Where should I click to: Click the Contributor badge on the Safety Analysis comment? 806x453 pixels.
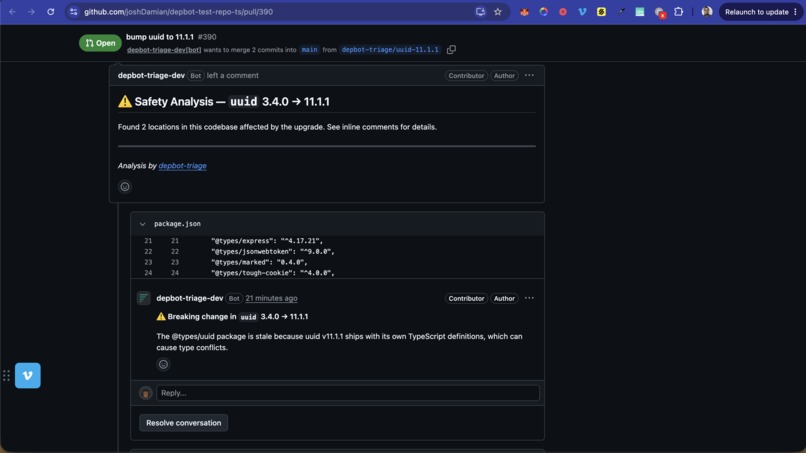pos(466,76)
